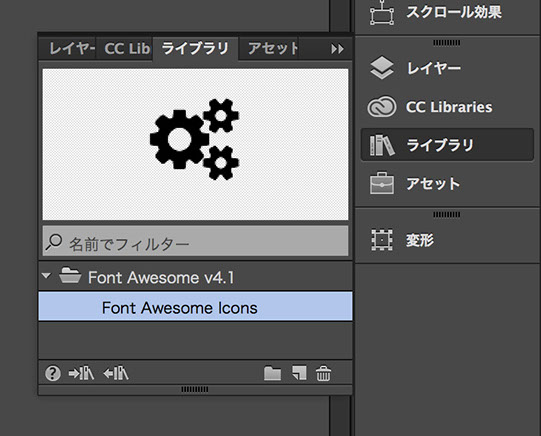Viewport: 541px width, 436px height.
Task: Select the ライブラリ side panel entry
Action: [x=447, y=145]
